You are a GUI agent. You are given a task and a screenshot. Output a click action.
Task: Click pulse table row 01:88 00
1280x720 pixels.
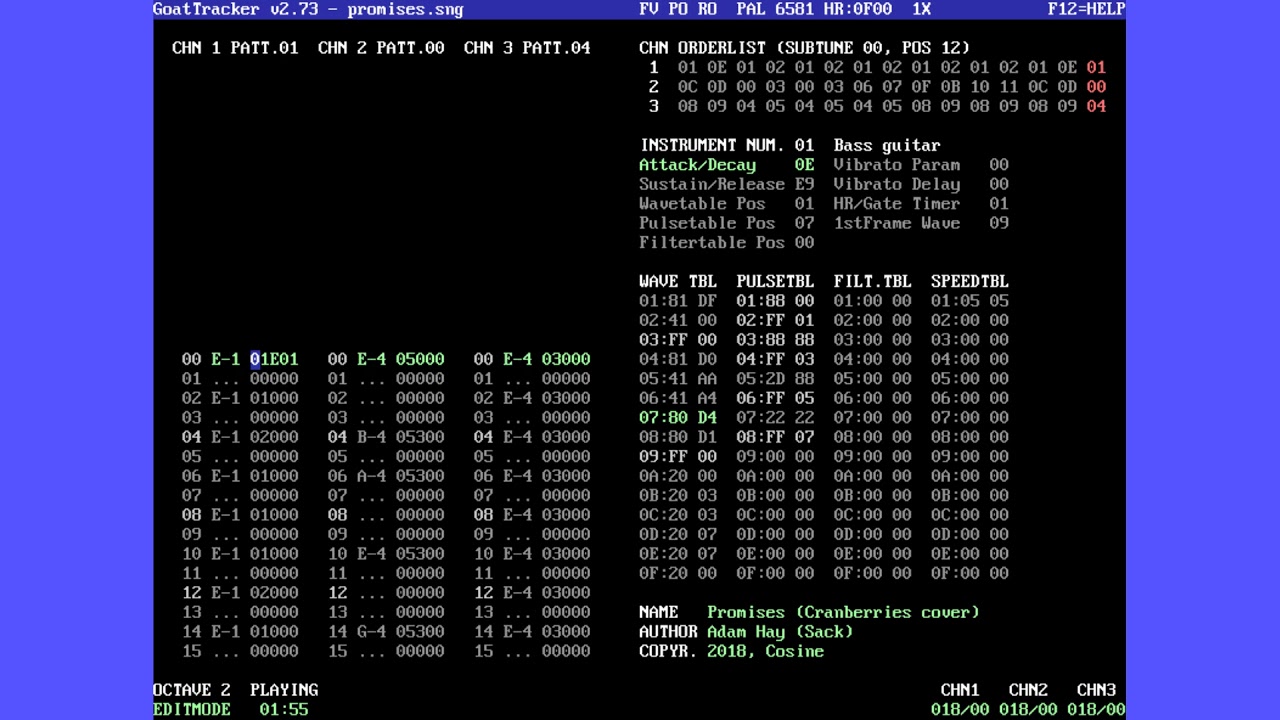[775, 301]
